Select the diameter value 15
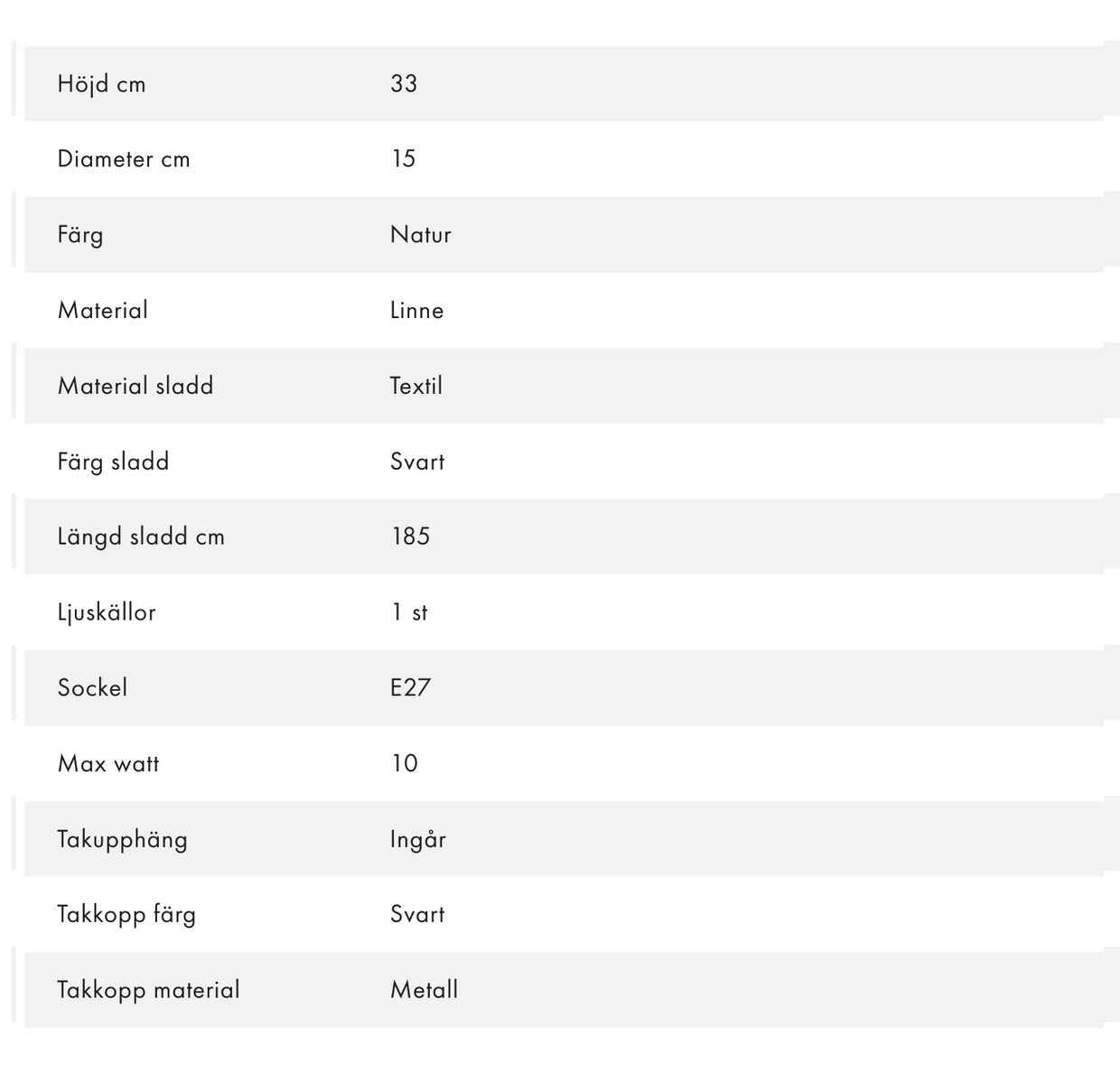Image resolution: width=1120 pixels, height=1092 pixels. [x=404, y=159]
